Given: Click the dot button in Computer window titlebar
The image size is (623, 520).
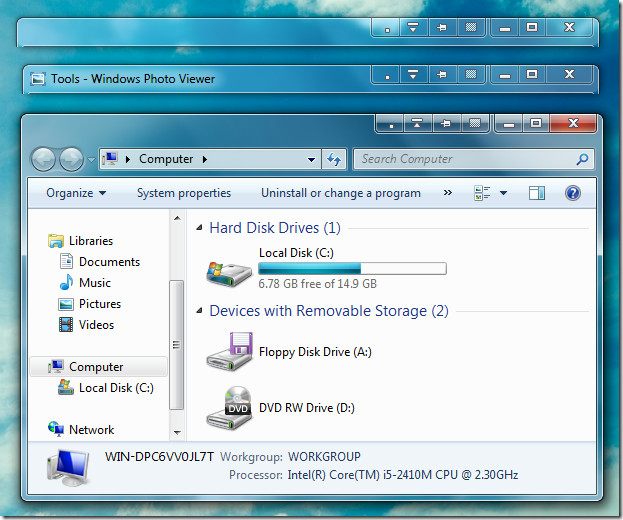Looking at the screenshot, I should (x=391, y=124).
